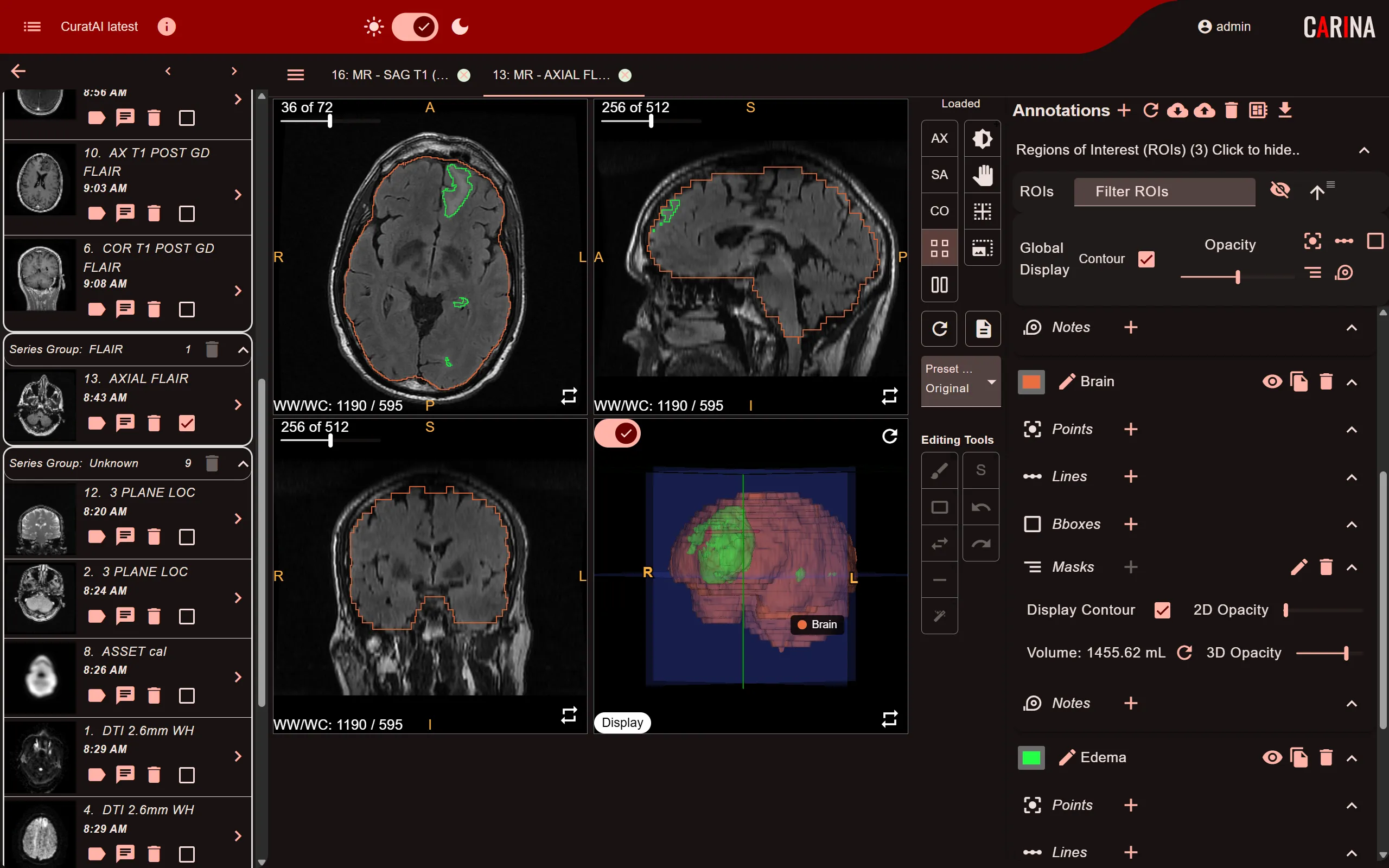Toggle the 3D view switch
This screenshot has height=868, width=1389.
[x=617, y=433]
